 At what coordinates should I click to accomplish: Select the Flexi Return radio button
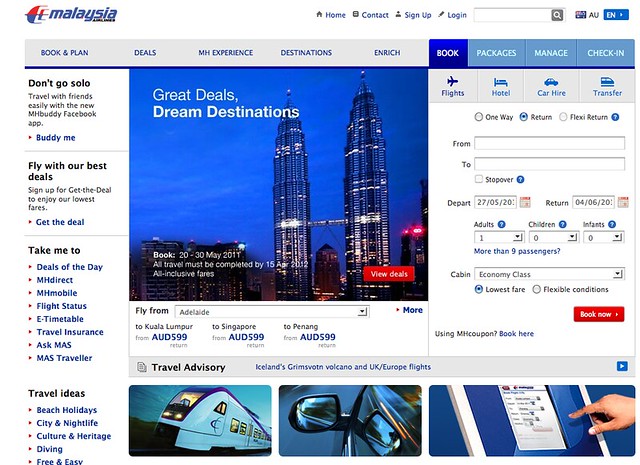pos(563,117)
